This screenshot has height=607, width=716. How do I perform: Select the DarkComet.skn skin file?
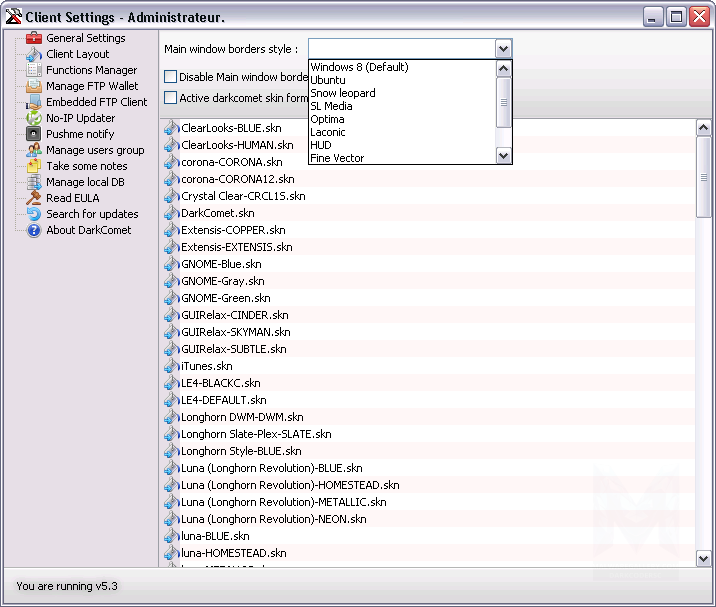click(x=217, y=213)
